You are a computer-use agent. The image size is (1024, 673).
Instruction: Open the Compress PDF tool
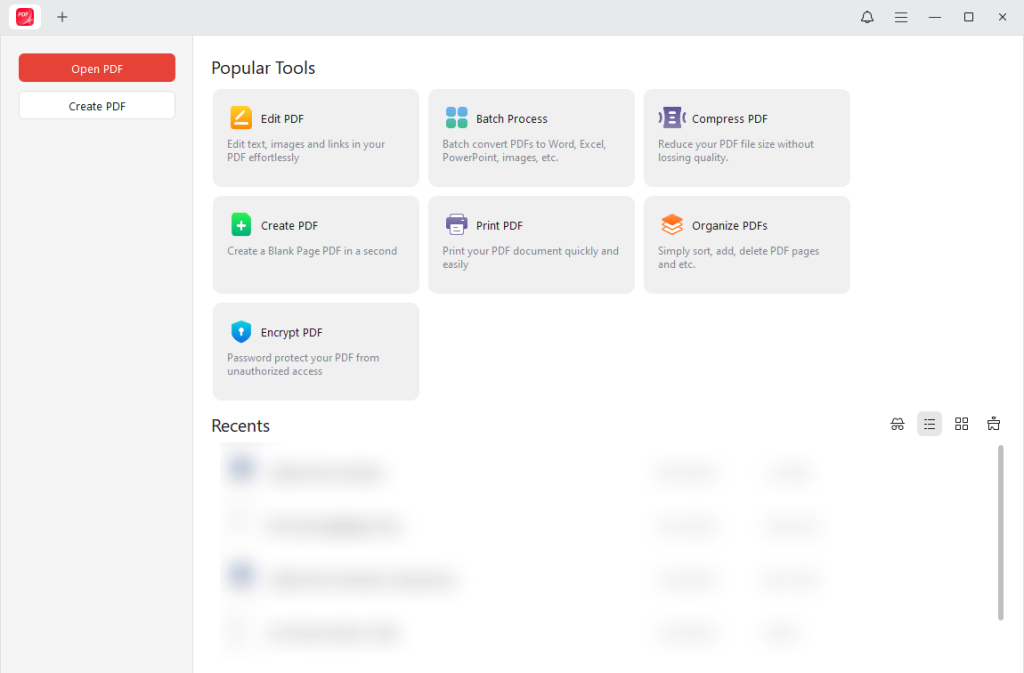[x=746, y=137]
